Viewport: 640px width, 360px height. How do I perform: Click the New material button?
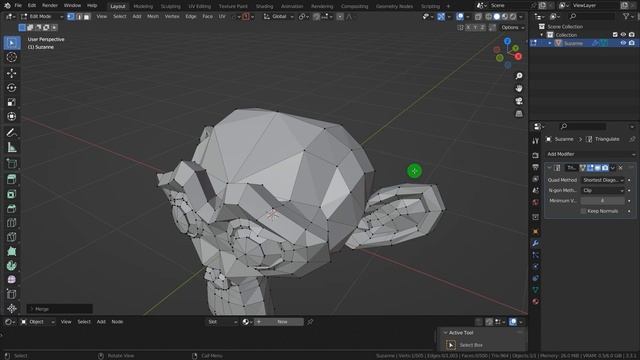pos(279,322)
